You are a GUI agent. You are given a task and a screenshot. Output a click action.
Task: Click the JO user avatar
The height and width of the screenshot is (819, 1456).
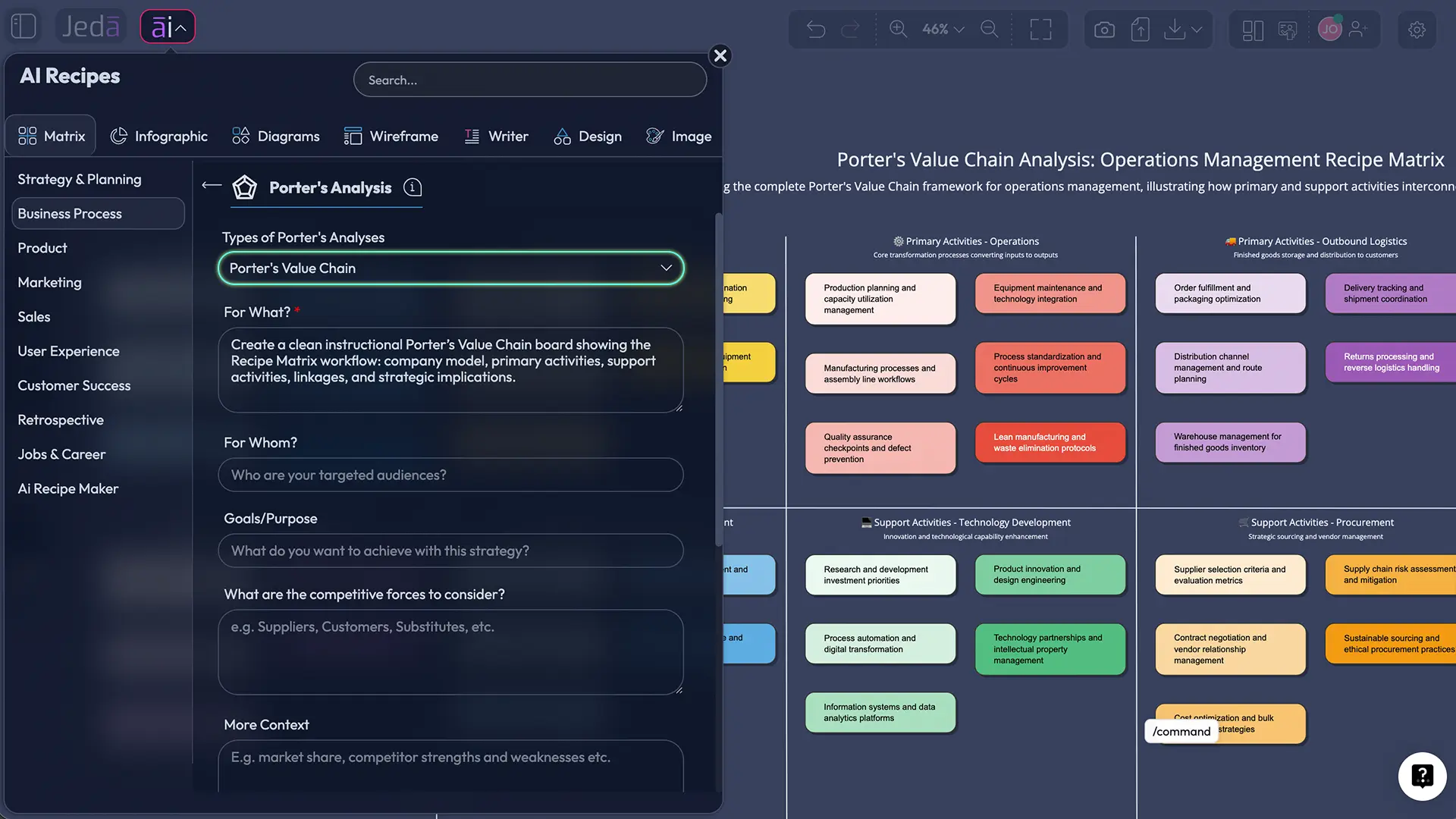click(1330, 29)
